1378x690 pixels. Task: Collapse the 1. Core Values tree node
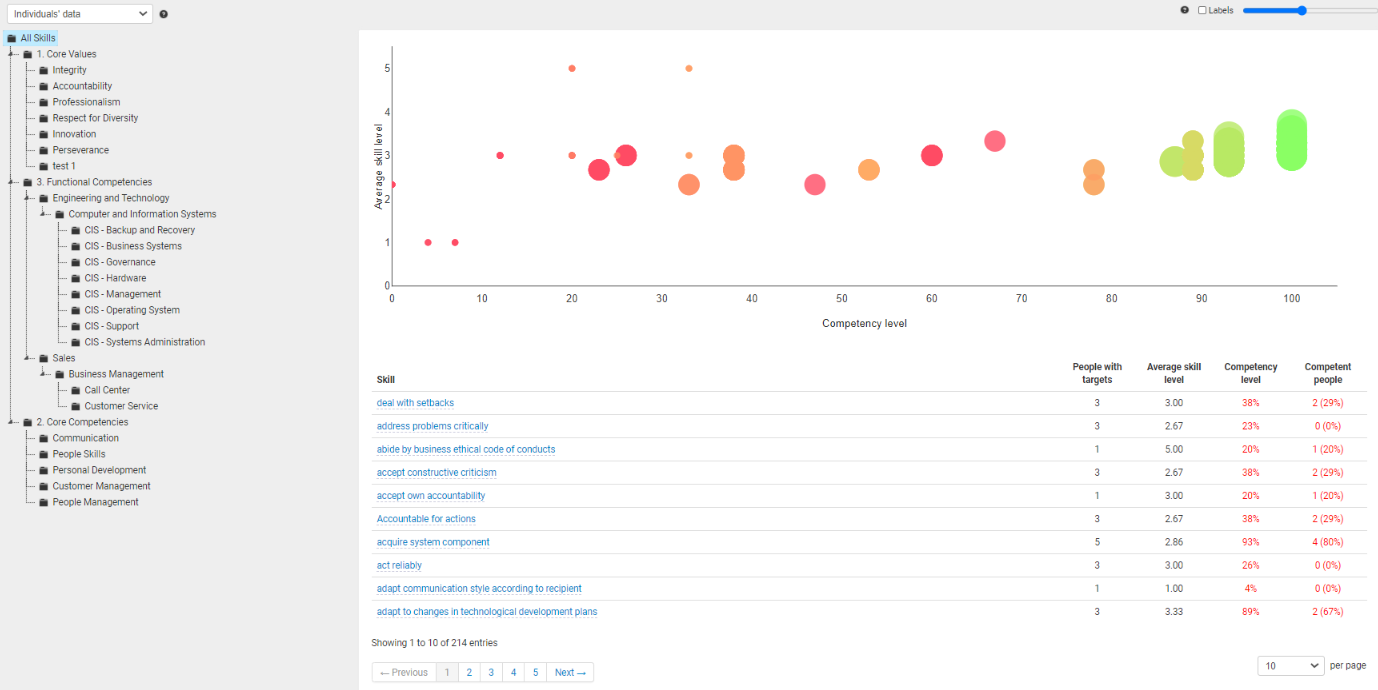[12, 54]
